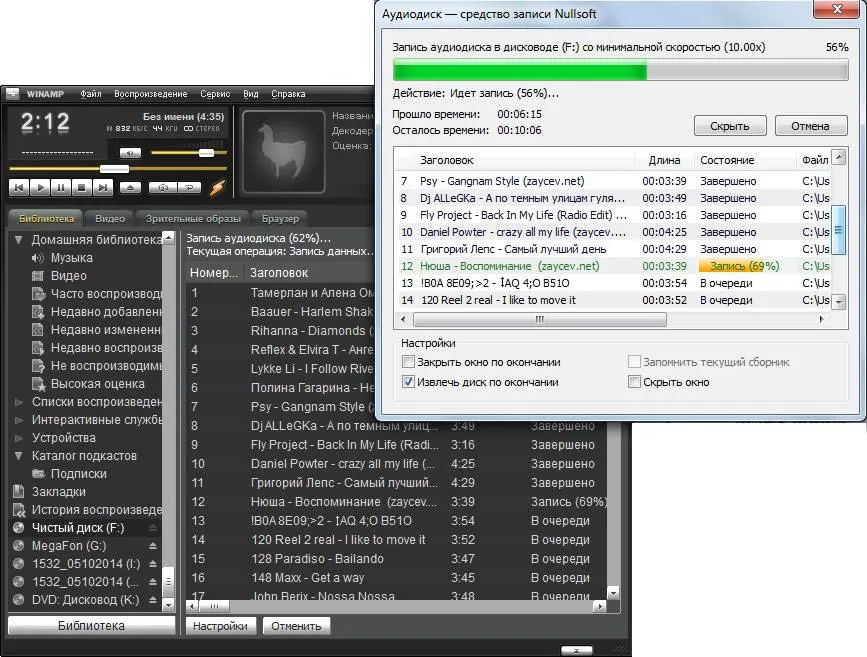Click the previous track button in Winamp
Viewport: 867px width, 657px height.
pyautogui.click(x=19, y=188)
